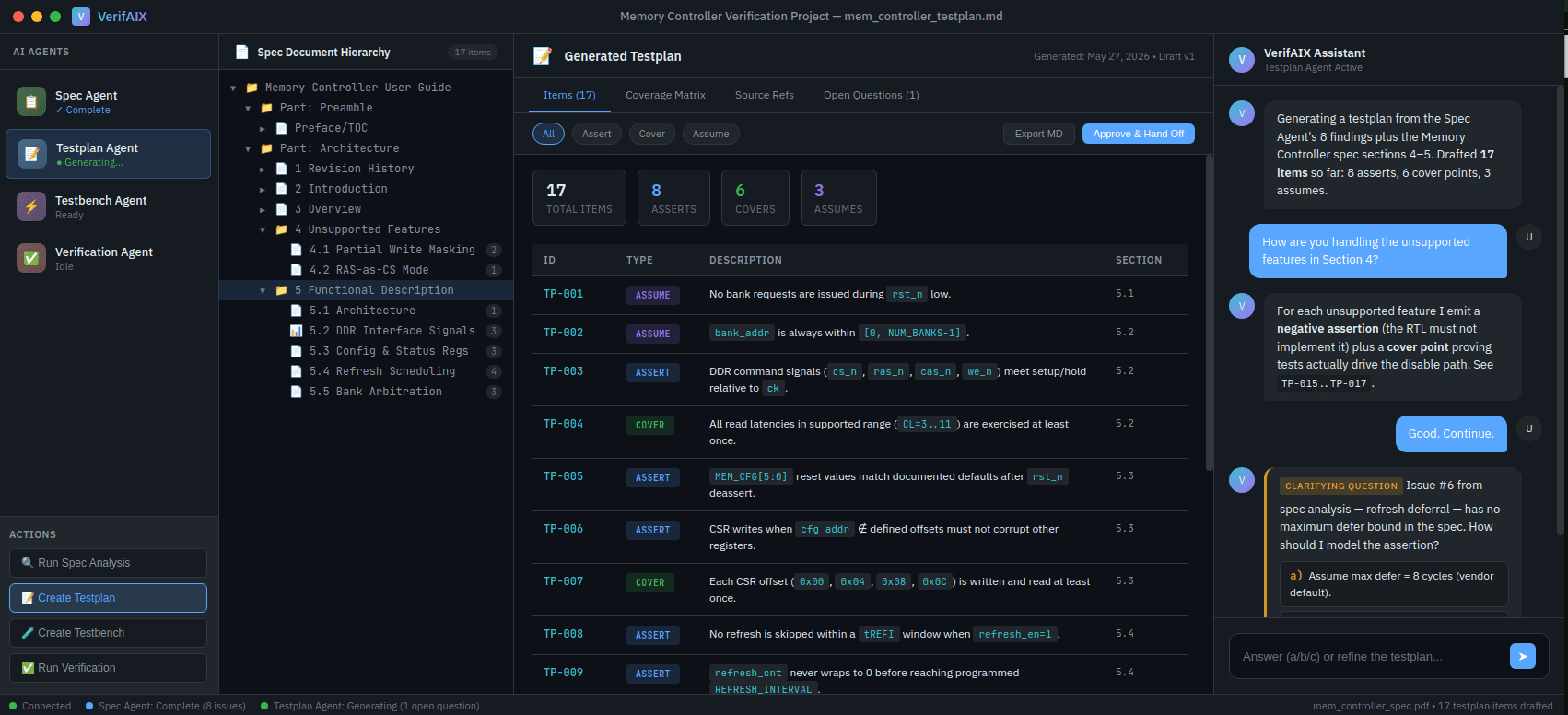The image size is (1568, 715).
Task: Expand the Preface/TOC node
Action: tap(263, 129)
